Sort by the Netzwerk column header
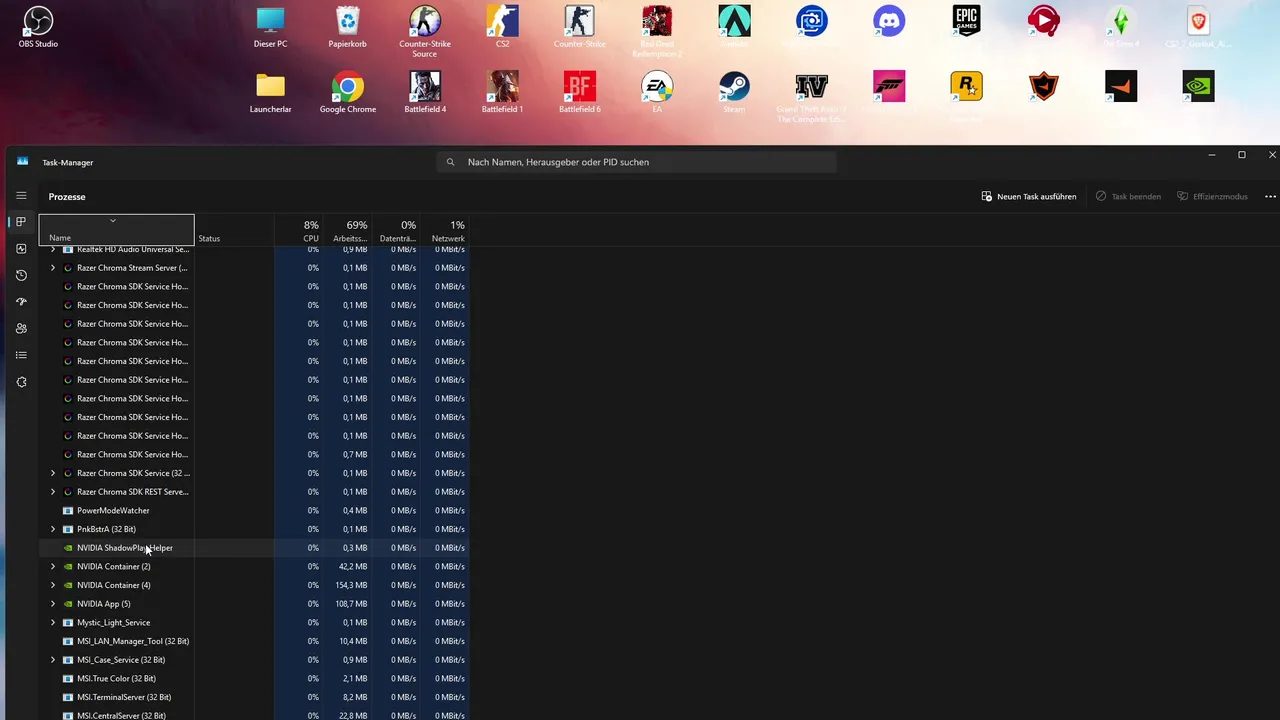 tap(445, 230)
